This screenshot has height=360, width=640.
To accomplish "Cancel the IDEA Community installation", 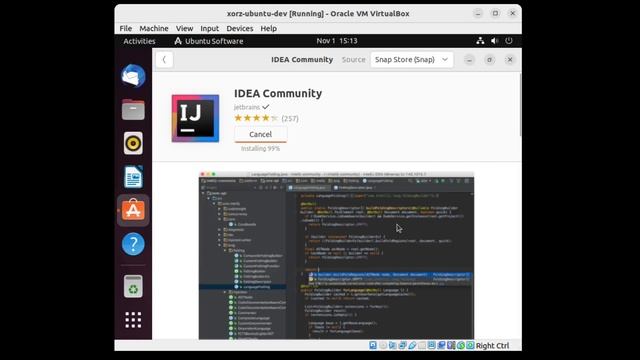I will pos(260,134).
